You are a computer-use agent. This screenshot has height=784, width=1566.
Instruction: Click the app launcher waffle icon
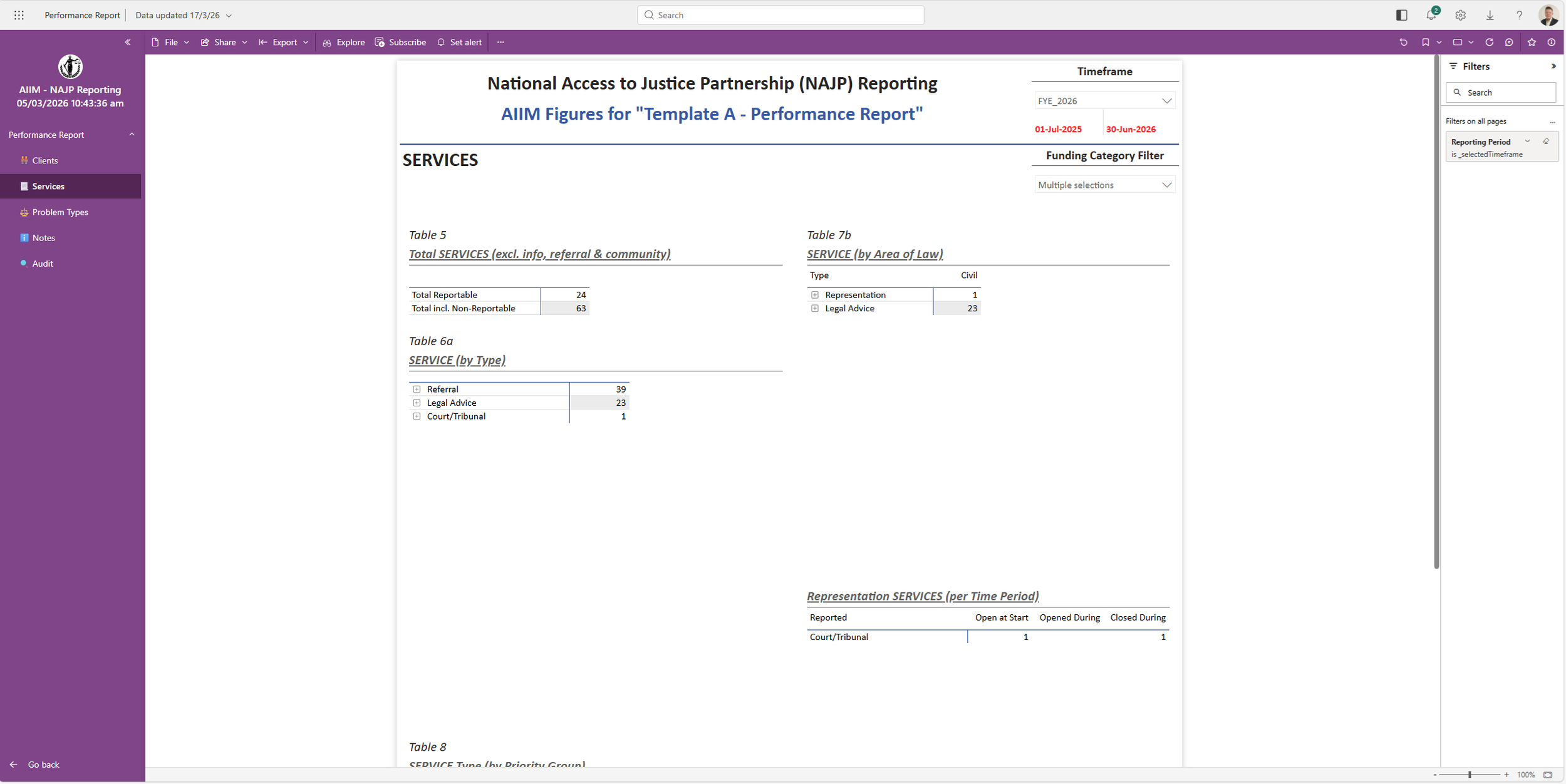coord(19,15)
